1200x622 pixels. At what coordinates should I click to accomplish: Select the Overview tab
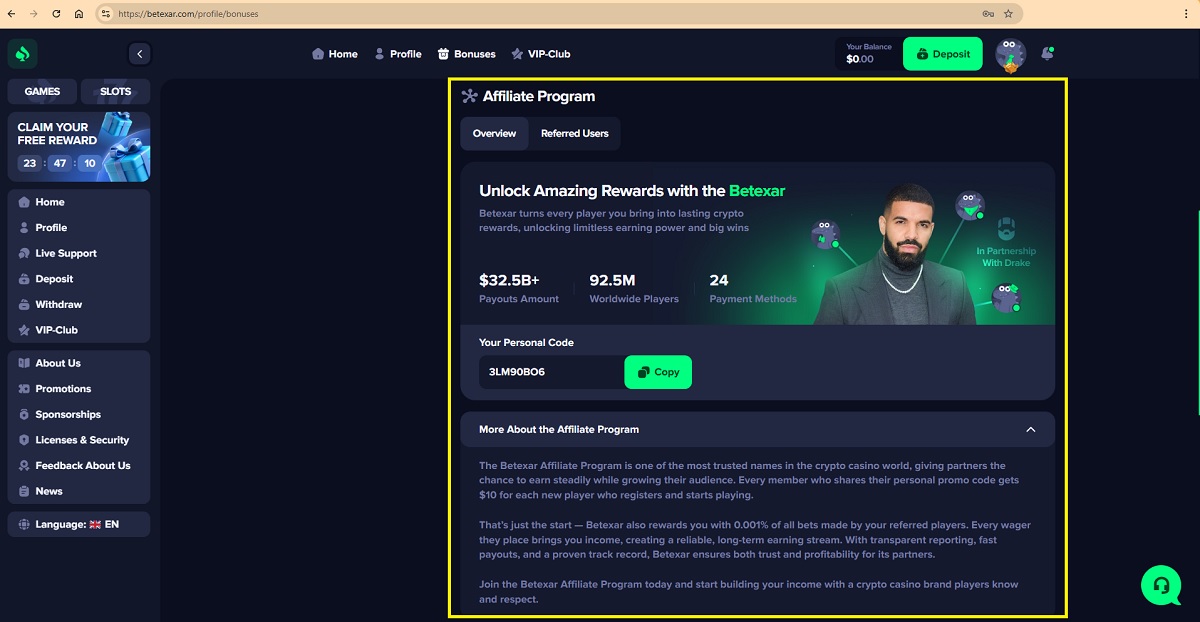click(494, 133)
